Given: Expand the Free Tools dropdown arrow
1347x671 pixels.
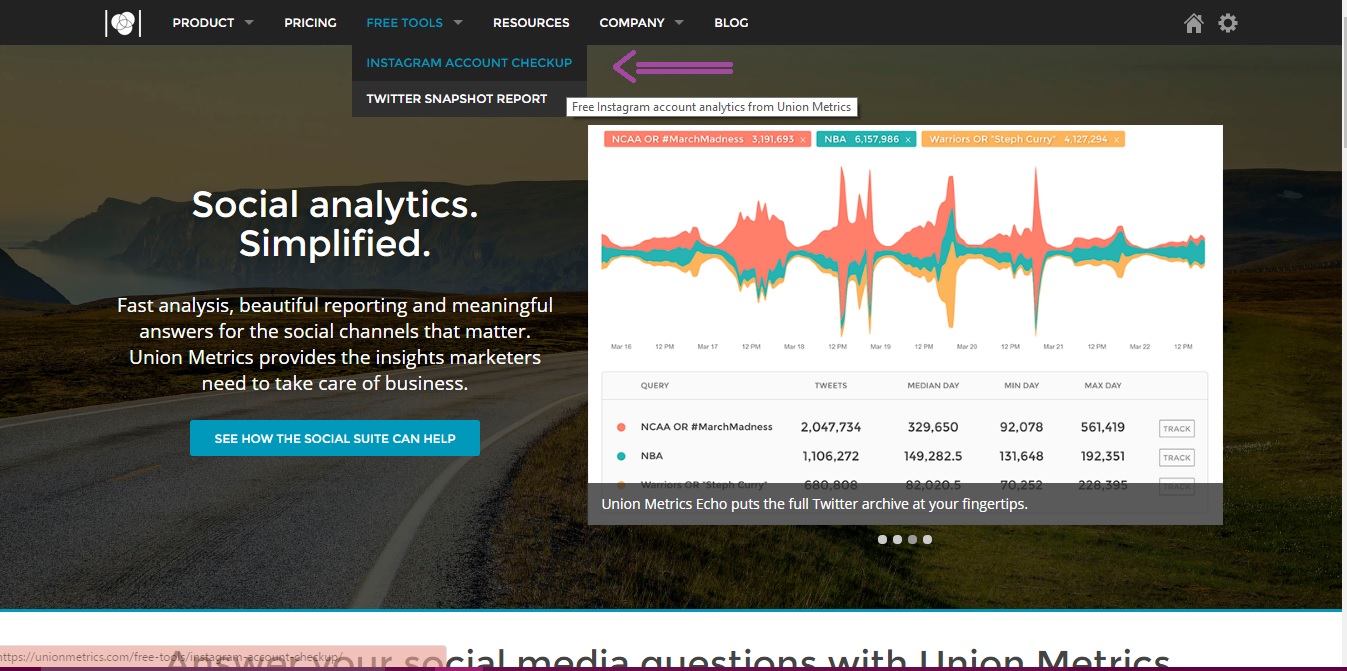Looking at the screenshot, I should click(458, 23).
